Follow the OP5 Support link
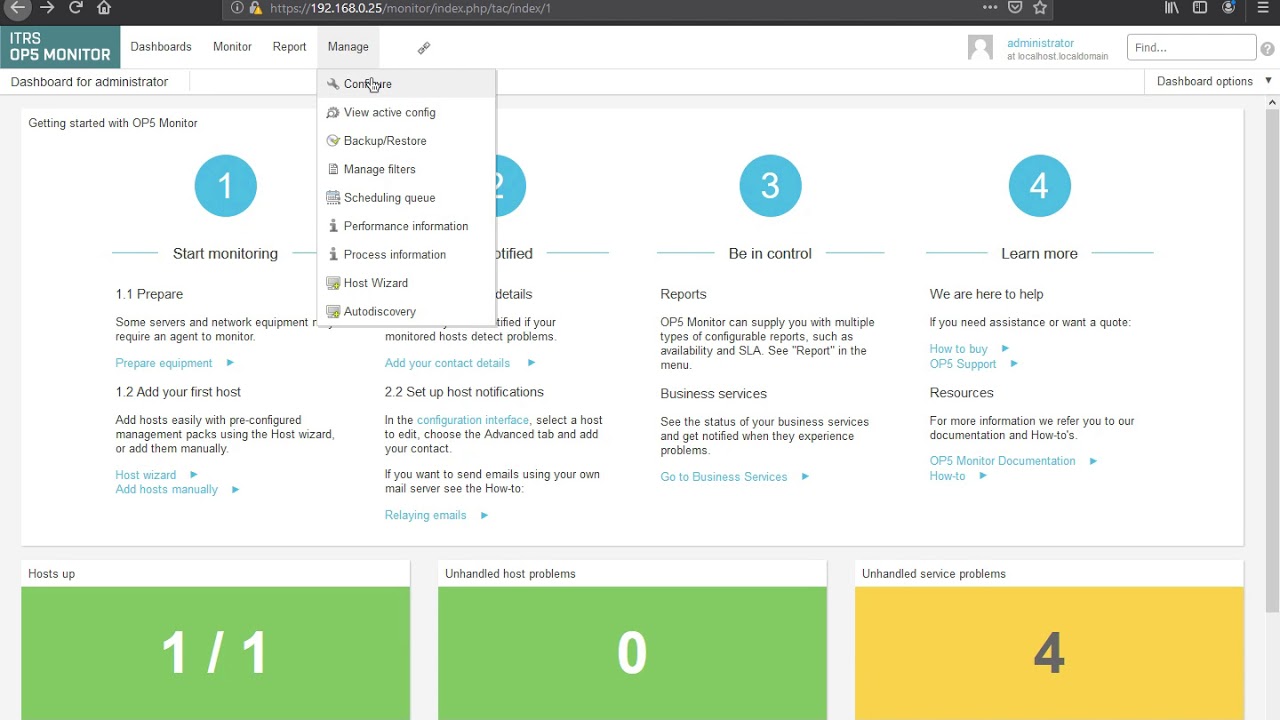The image size is (1280, 720). 963,364
